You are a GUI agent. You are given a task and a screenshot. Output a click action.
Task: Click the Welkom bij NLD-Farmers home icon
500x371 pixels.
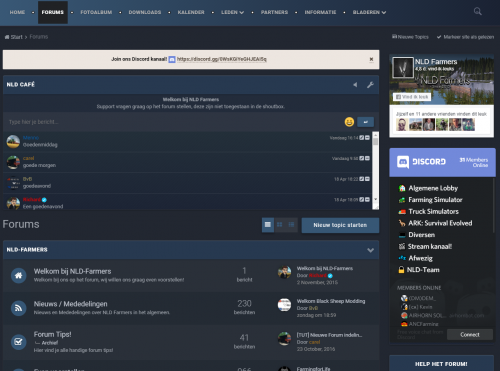[19, 275]
